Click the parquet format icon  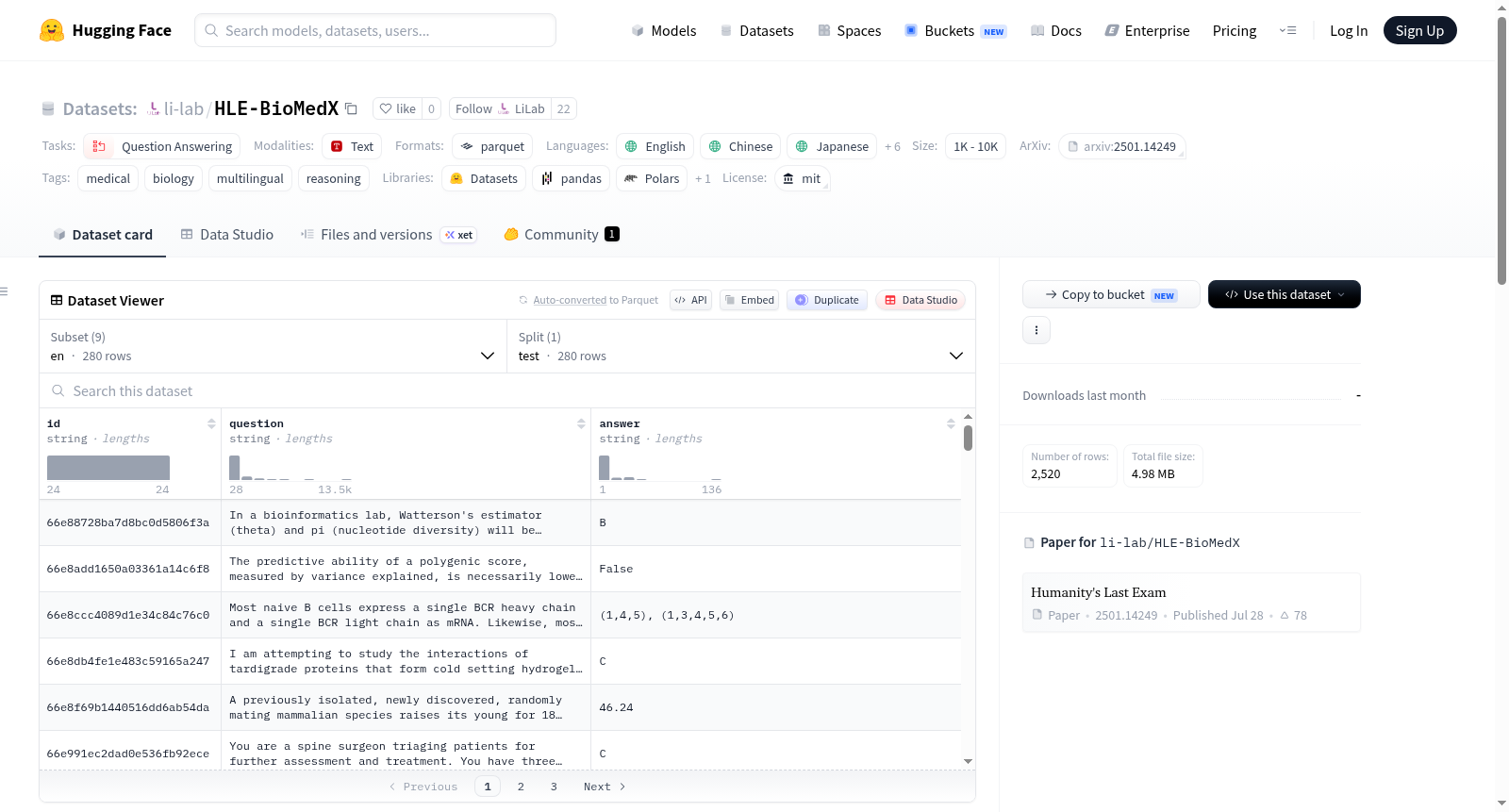tap(467, 146)
